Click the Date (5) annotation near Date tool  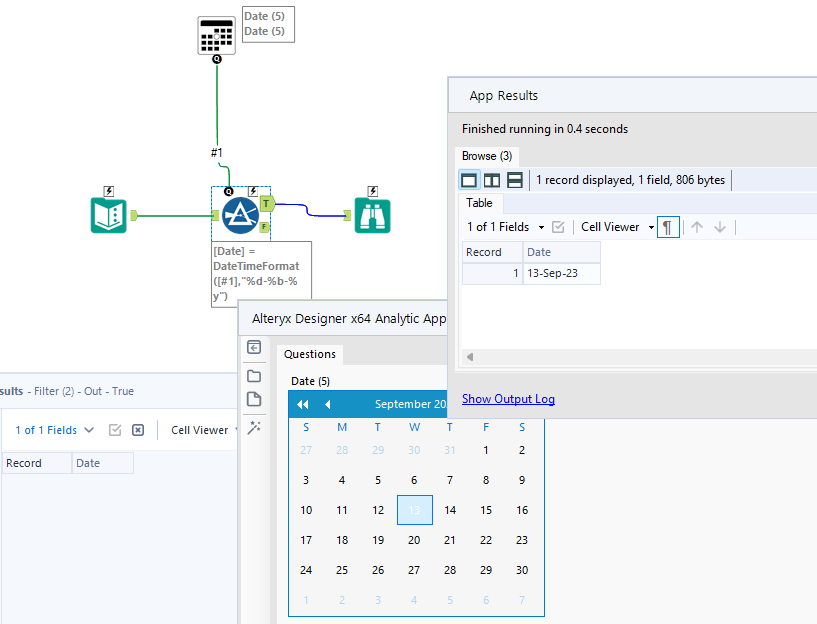[268, 24]
